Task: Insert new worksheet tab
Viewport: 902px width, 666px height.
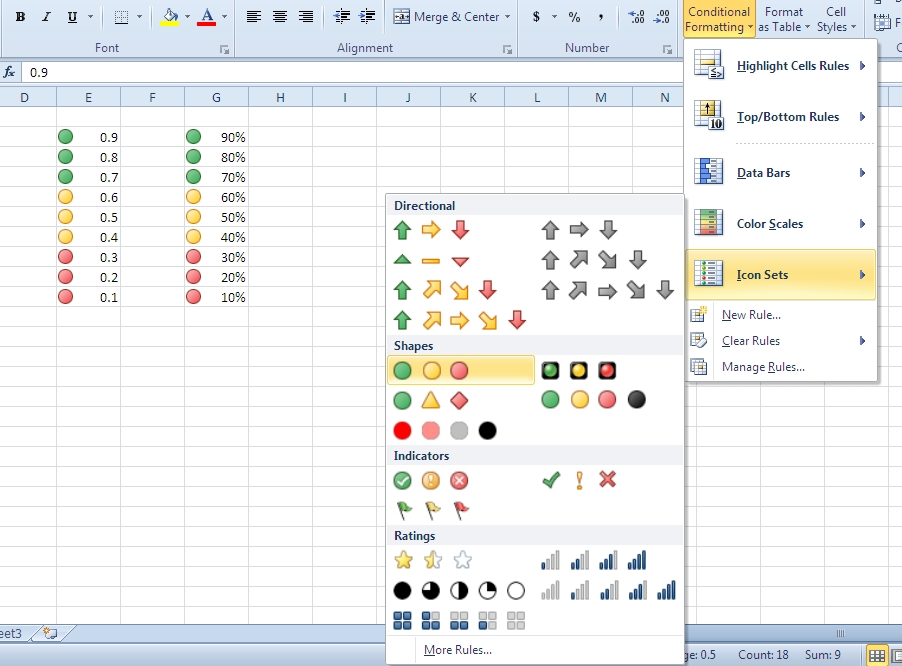Action: [x=51, y=633]
